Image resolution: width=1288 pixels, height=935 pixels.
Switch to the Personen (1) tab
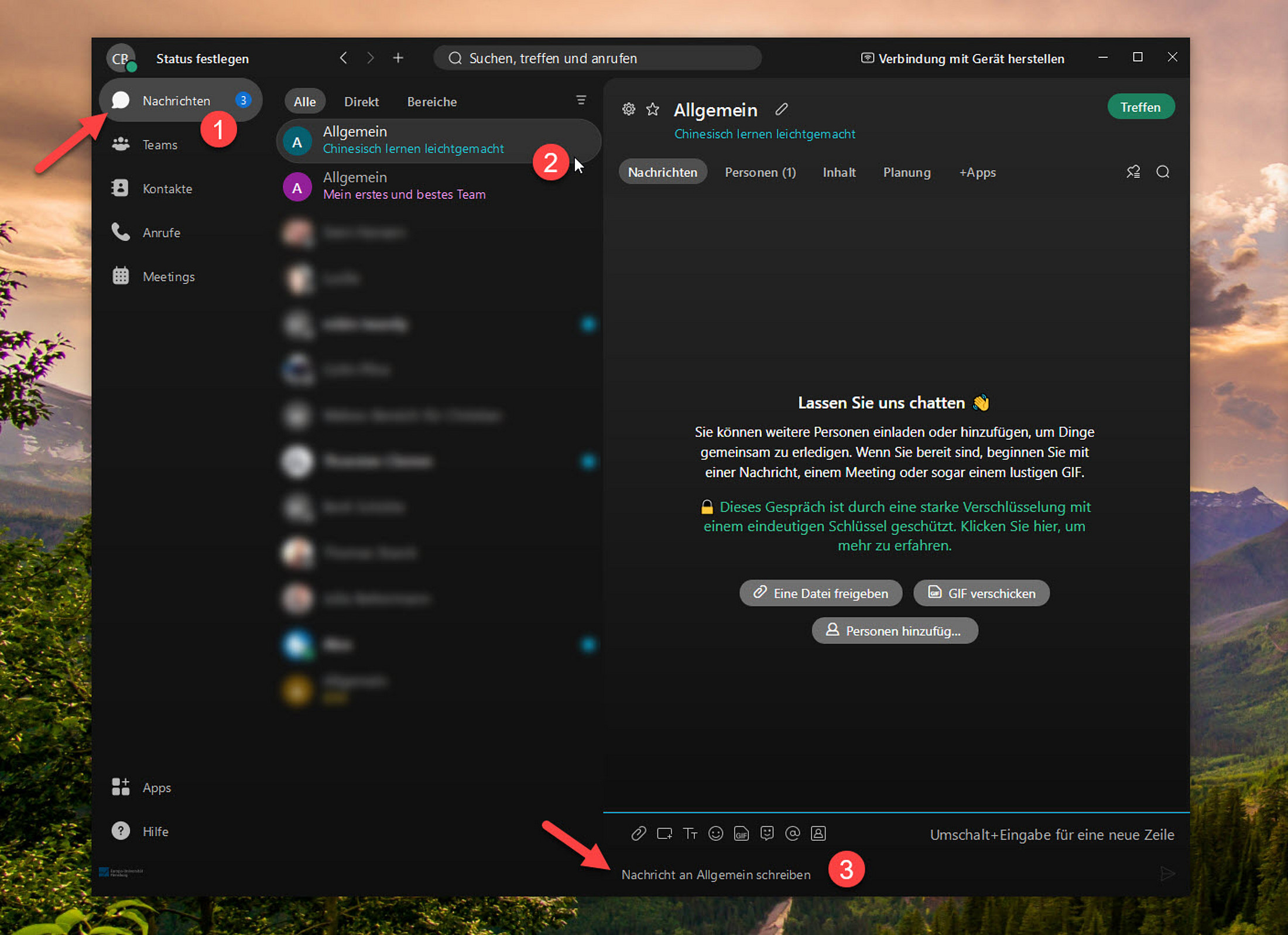(760, 173)
